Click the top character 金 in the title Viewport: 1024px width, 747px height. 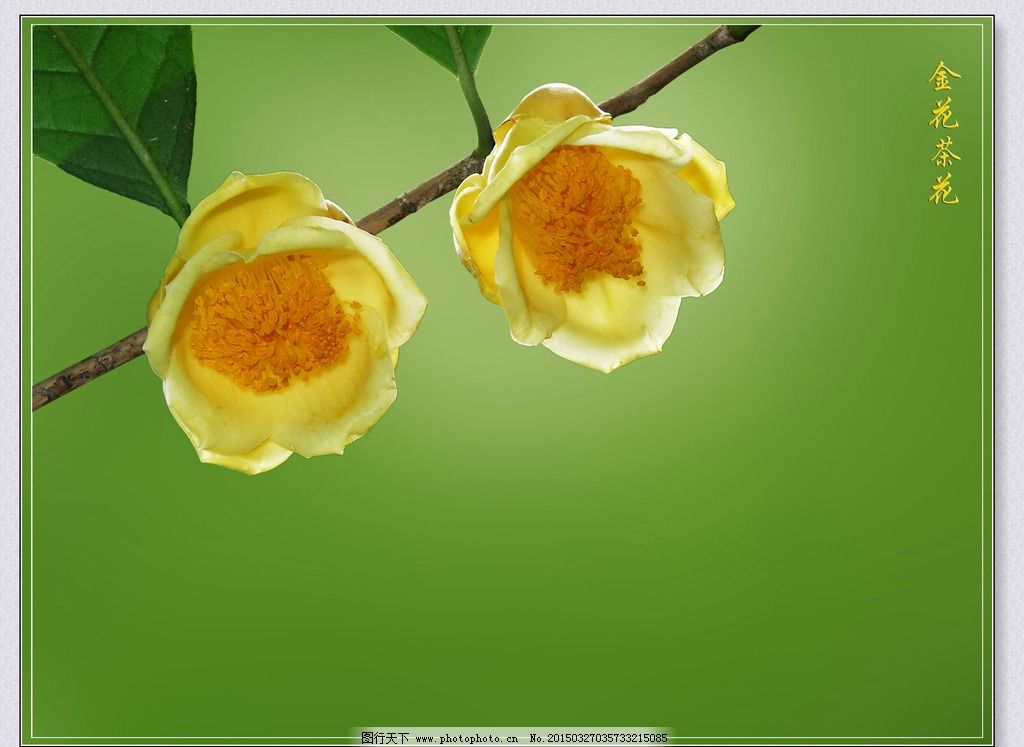[944, 77]
